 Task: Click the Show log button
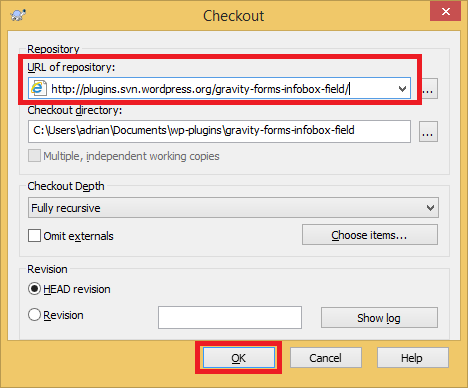tap(379, 318)
